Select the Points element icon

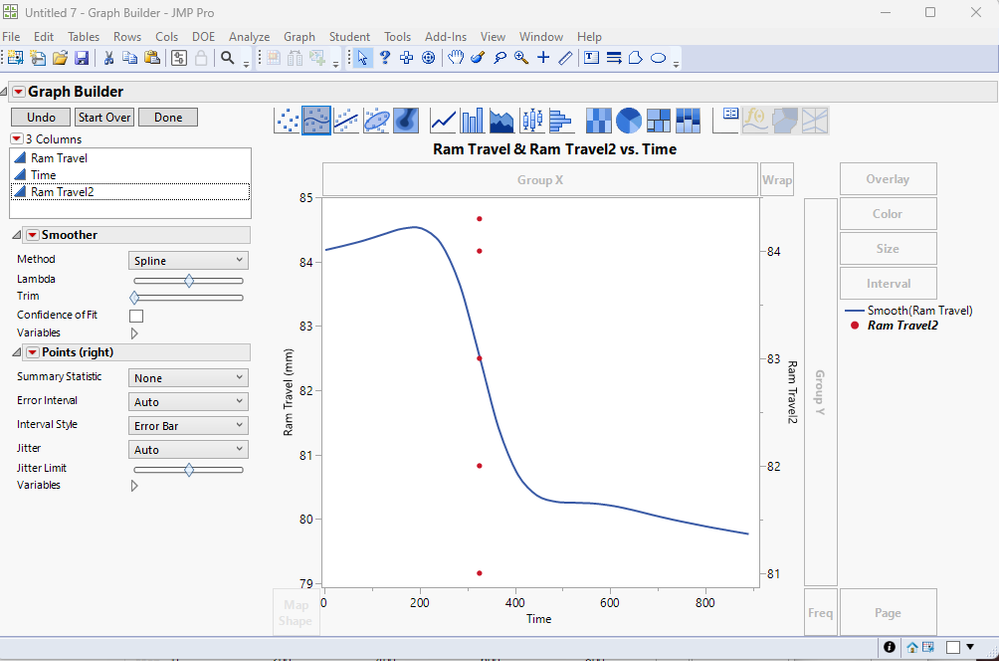click(287, 120)
